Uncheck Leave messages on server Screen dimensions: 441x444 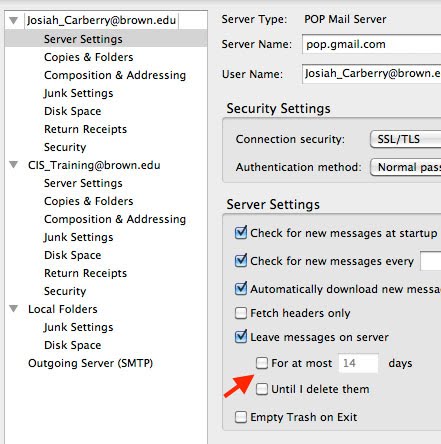[x=241, y=337]
